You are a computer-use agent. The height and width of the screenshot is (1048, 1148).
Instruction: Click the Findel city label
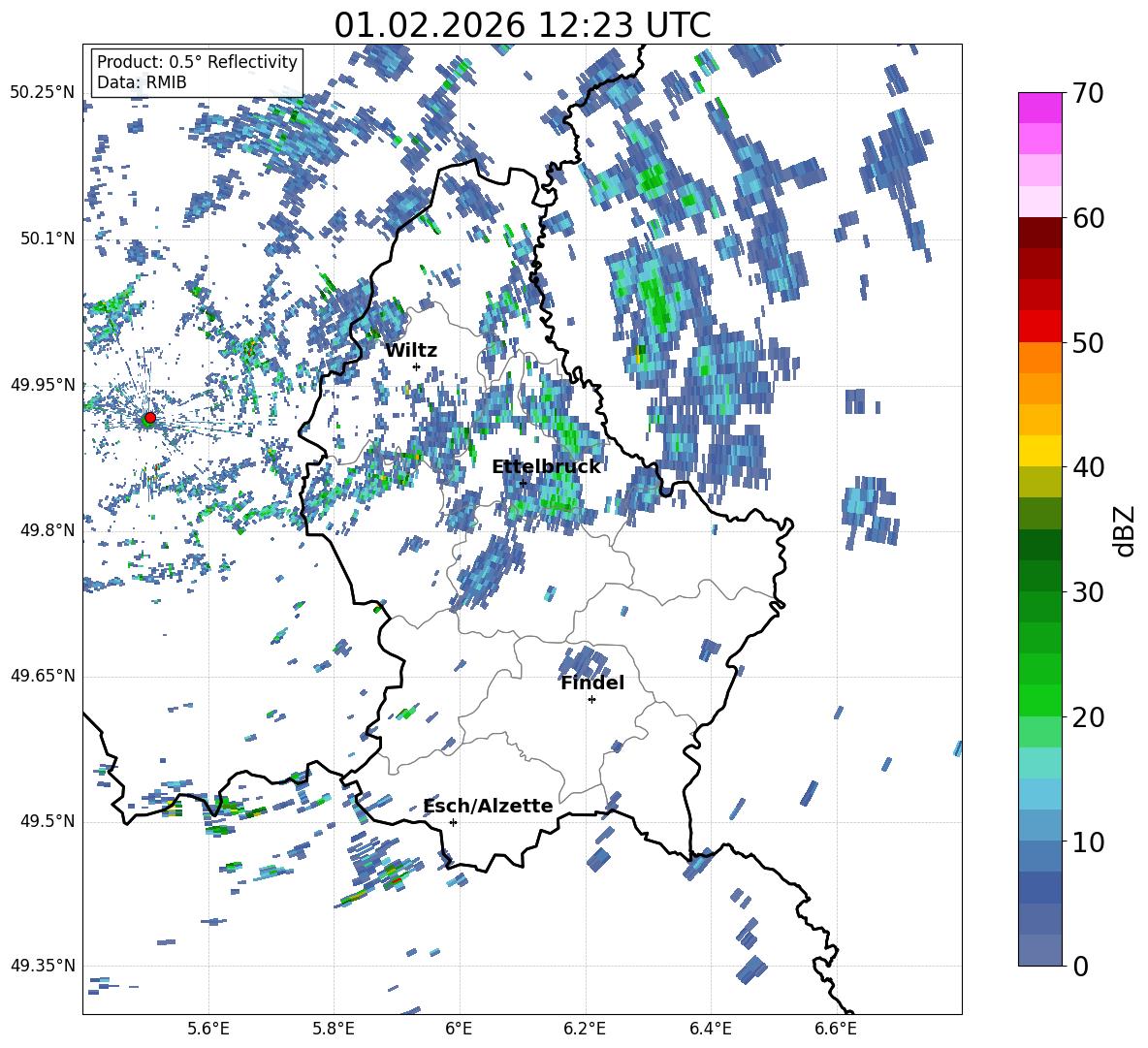point(592,683)
